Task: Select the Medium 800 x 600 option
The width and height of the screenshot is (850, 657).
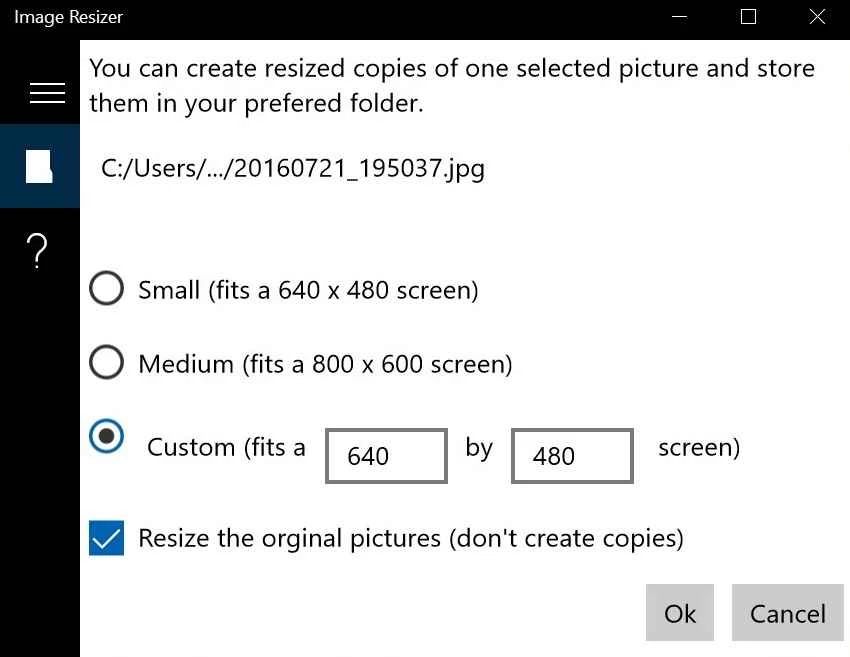Action: pyautogui.click(x=106, y=363)
